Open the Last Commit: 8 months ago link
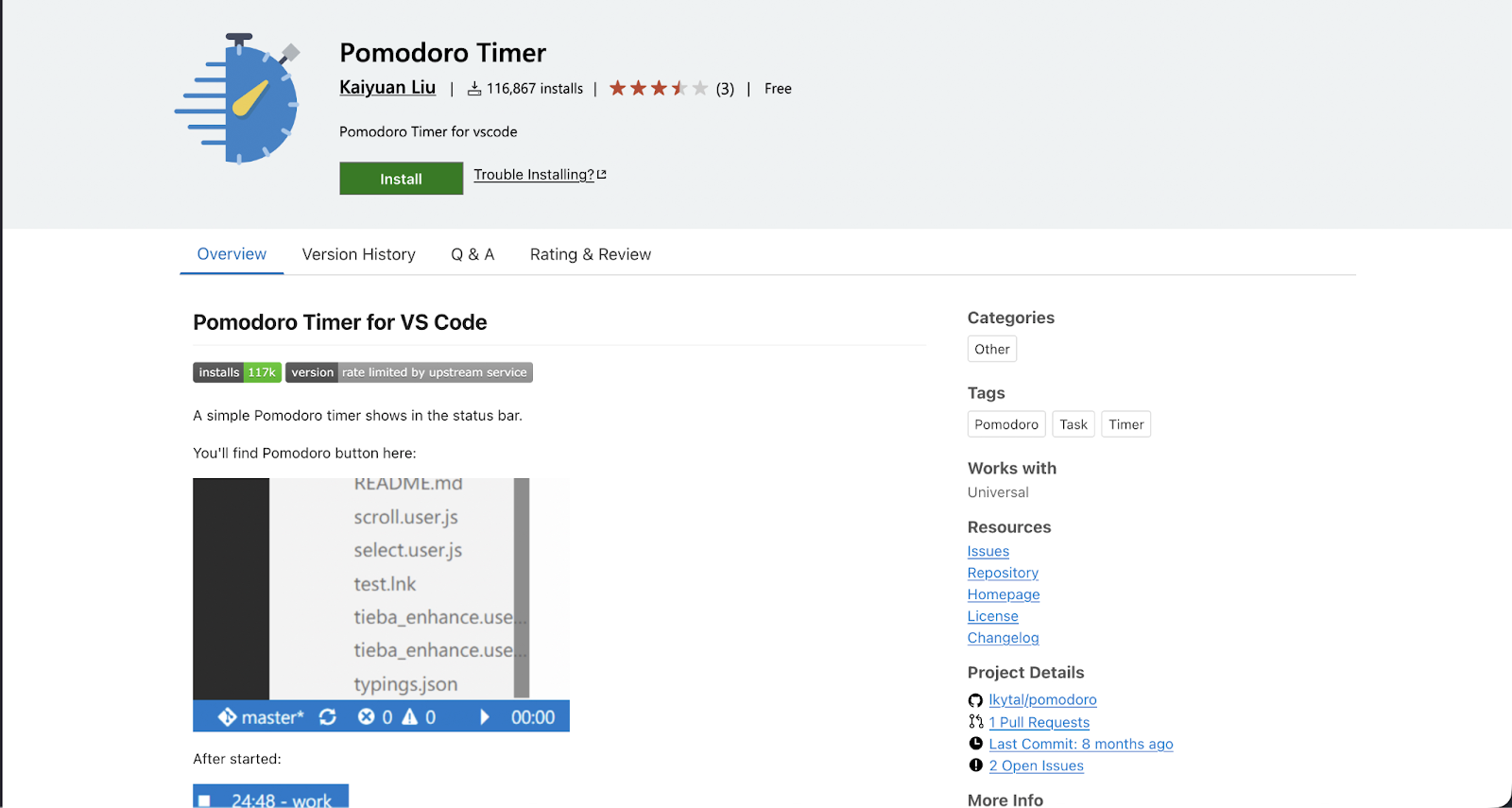Viewport: 1512px width, 808px height. (x=1081, y=744)
